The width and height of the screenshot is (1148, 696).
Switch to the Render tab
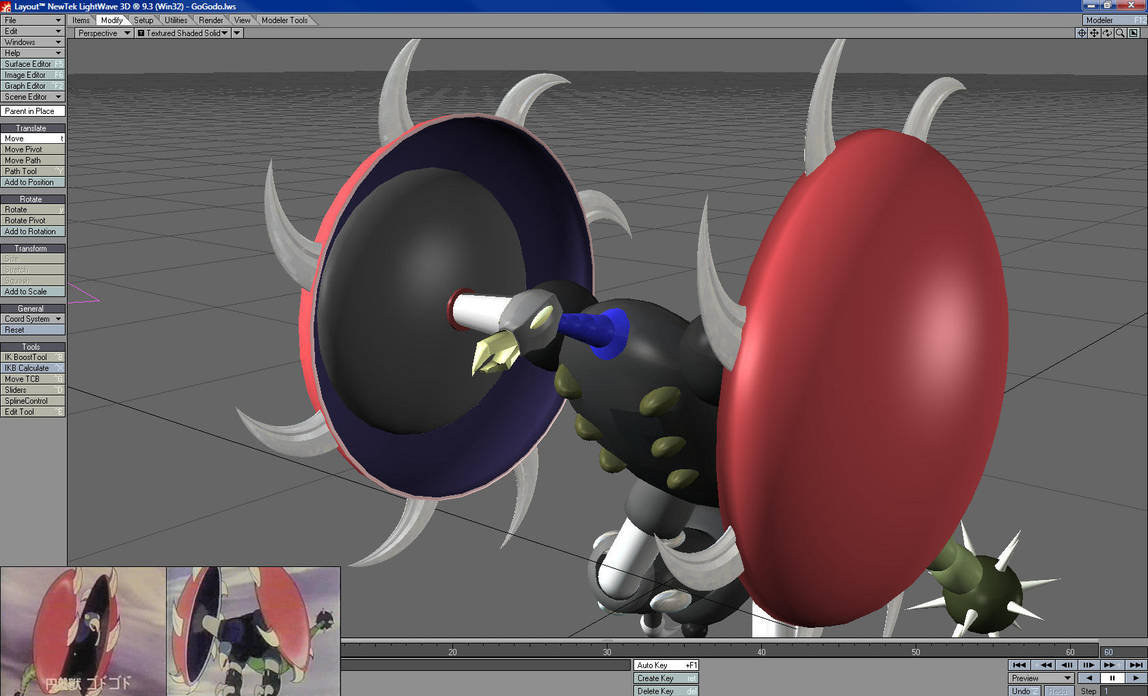click(x=211, y=20)
